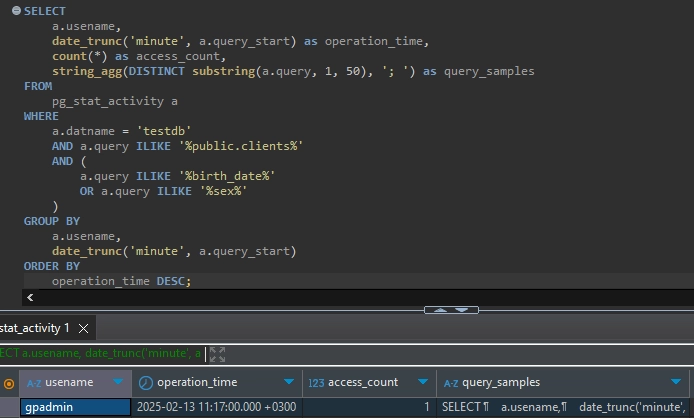Sort by the operation_time column header
The image size is (694, 418).
click(197, 382)
